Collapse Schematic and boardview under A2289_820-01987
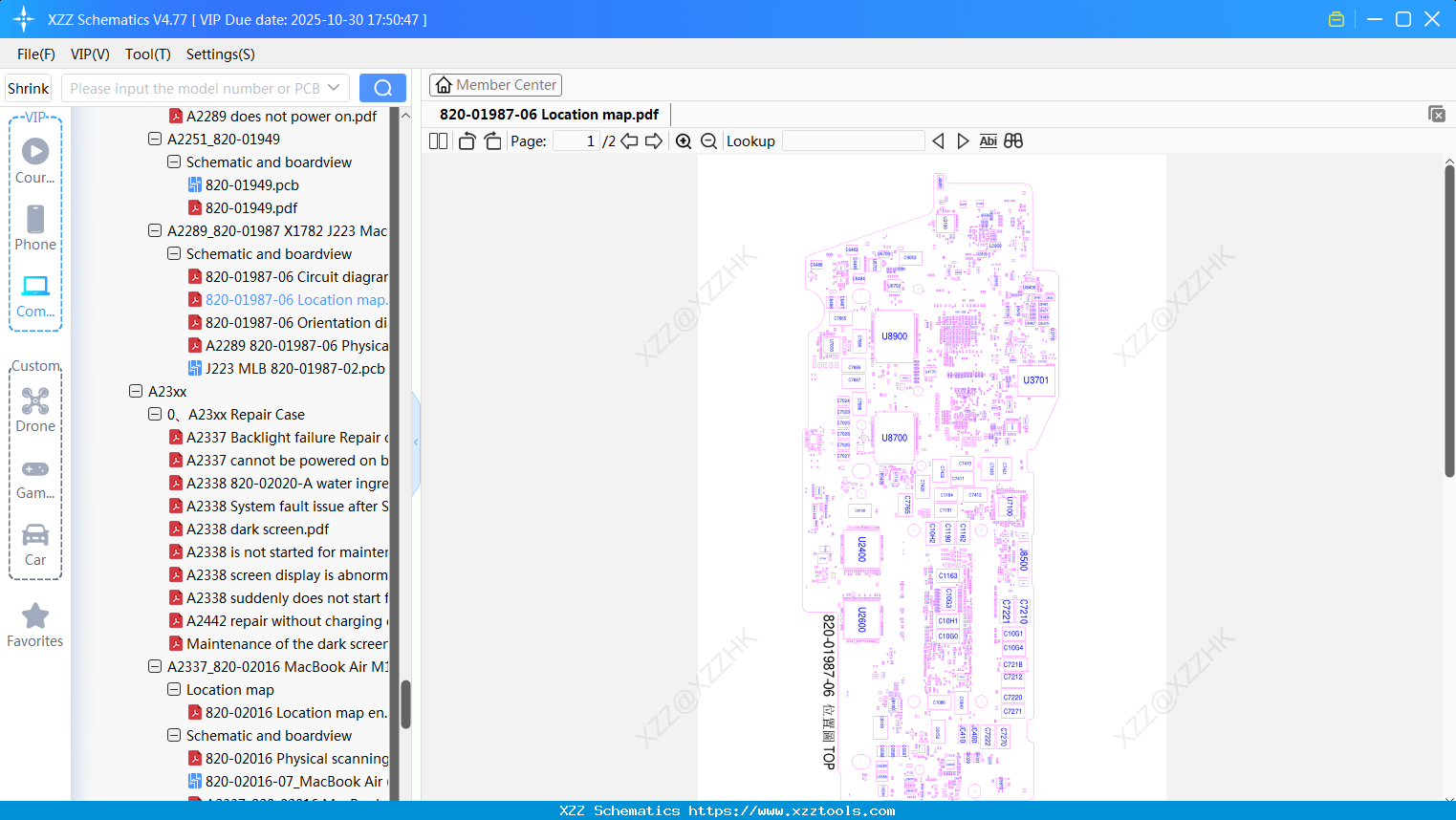 (x=174, y=254)
